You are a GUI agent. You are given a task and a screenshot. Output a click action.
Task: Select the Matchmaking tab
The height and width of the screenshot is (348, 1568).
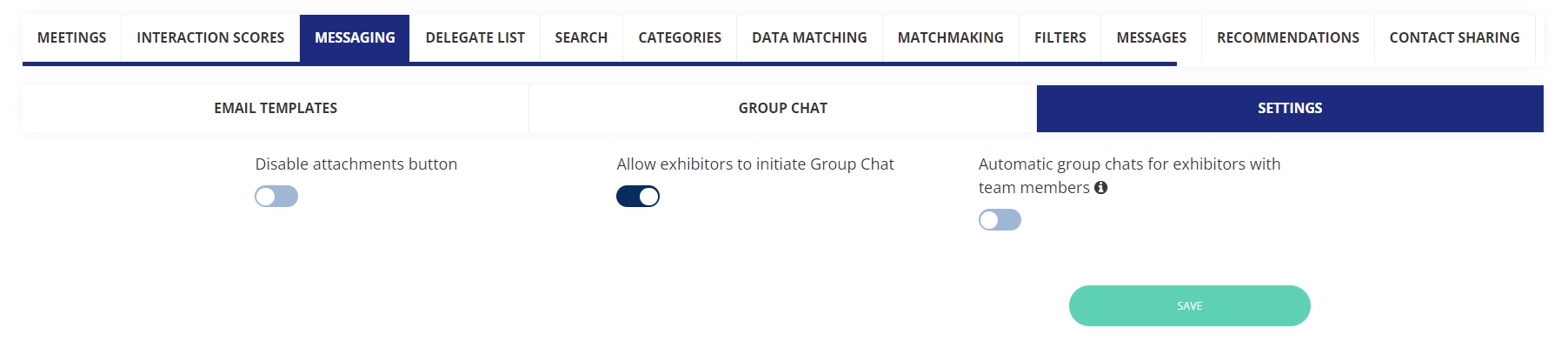coord(950,38)
